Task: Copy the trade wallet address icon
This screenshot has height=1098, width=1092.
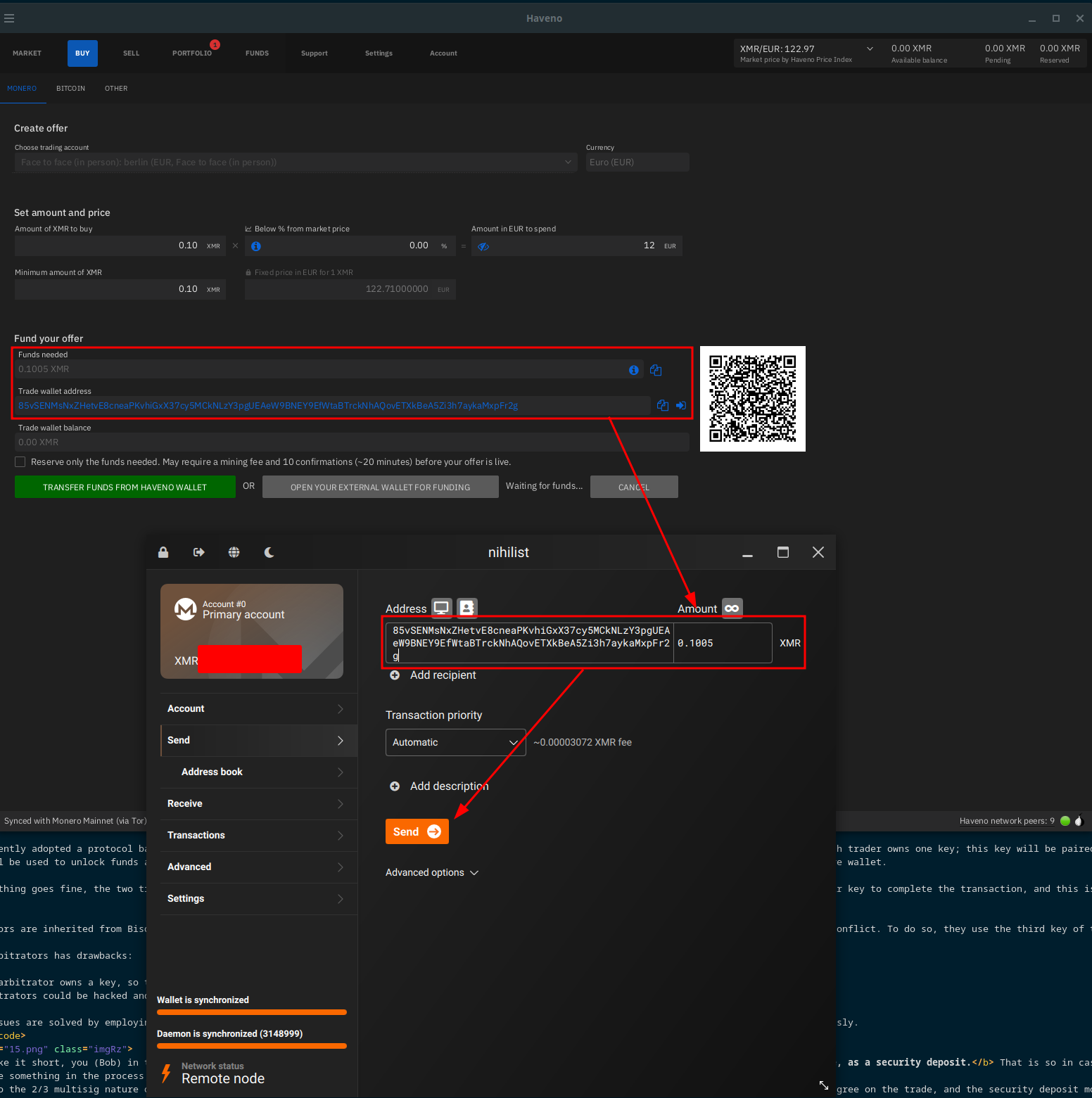Action: pos(663,405)
